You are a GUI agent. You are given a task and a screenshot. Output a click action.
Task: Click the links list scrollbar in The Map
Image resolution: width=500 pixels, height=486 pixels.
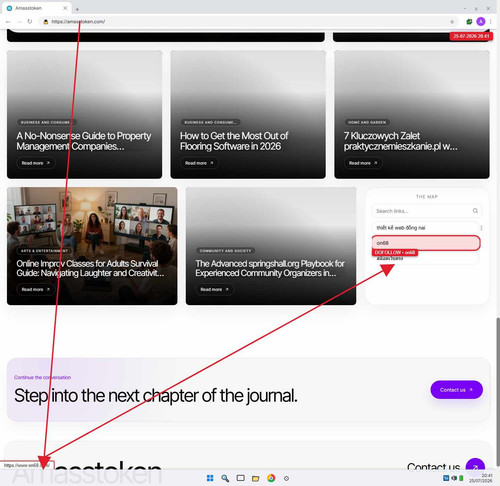click(x=481, y=228)
